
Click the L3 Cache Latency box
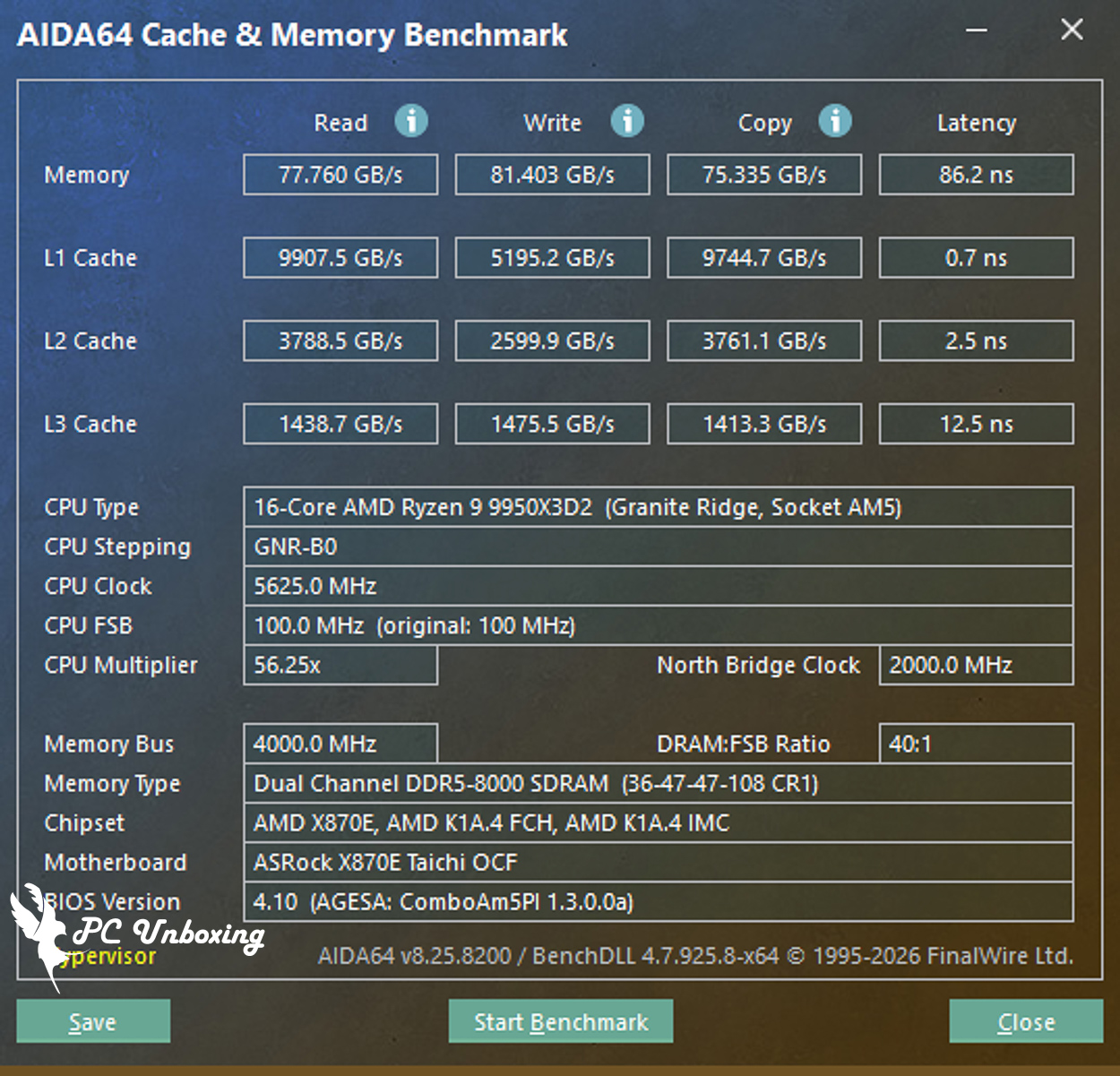[x=976, y=424]
